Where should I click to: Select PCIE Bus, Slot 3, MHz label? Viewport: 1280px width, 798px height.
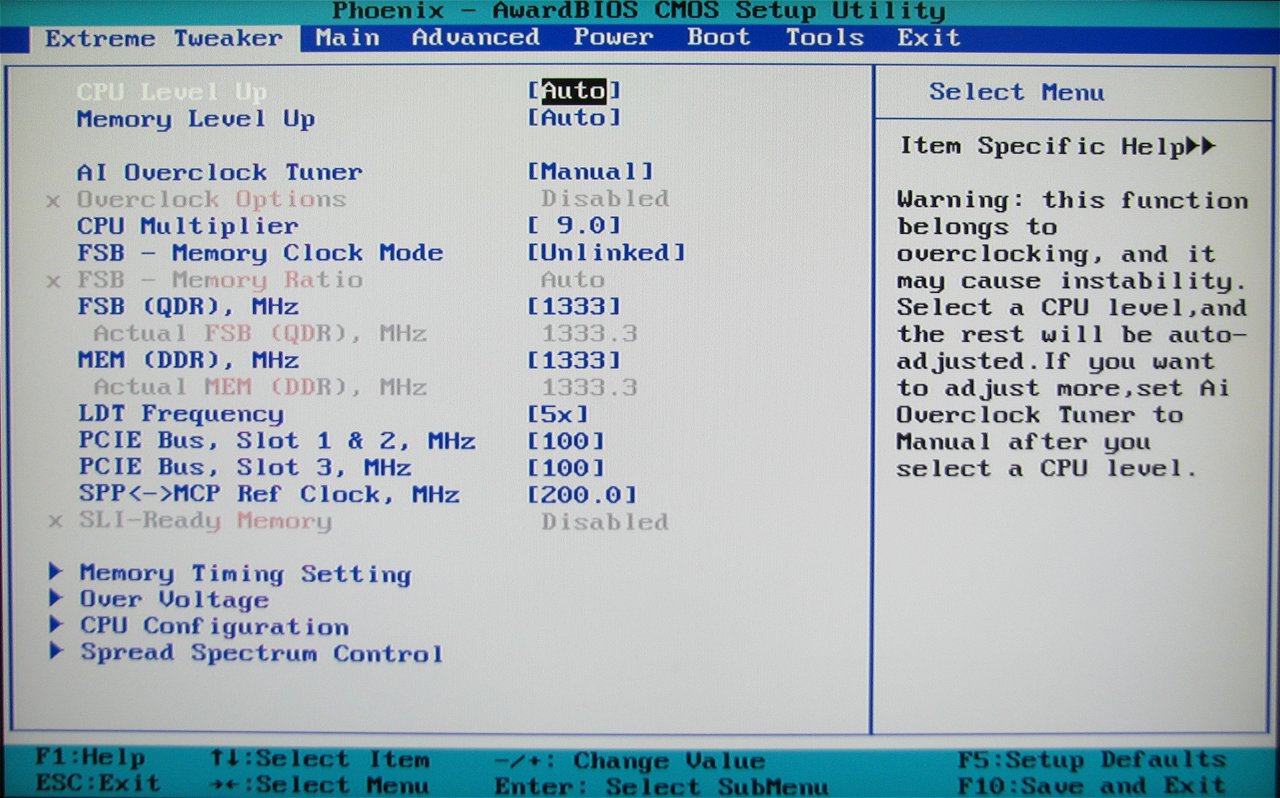tap(245, 468)
